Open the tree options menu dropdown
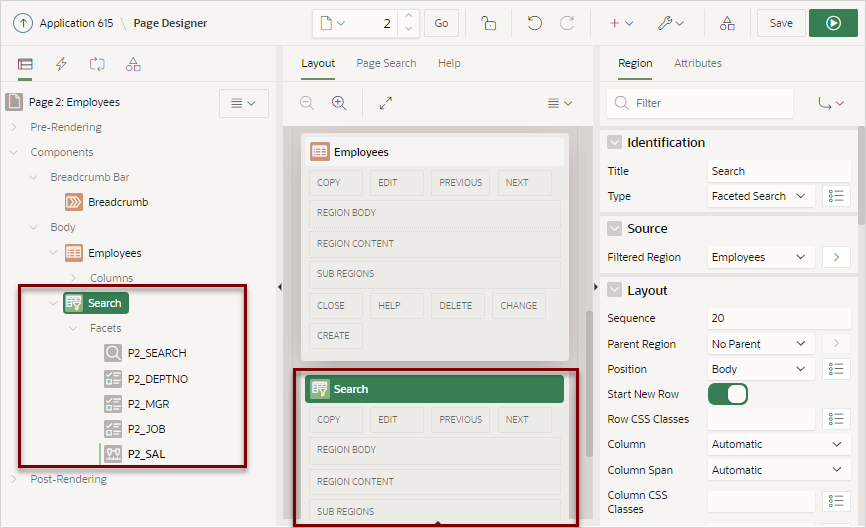866x528 pixels. coord(244,103)
